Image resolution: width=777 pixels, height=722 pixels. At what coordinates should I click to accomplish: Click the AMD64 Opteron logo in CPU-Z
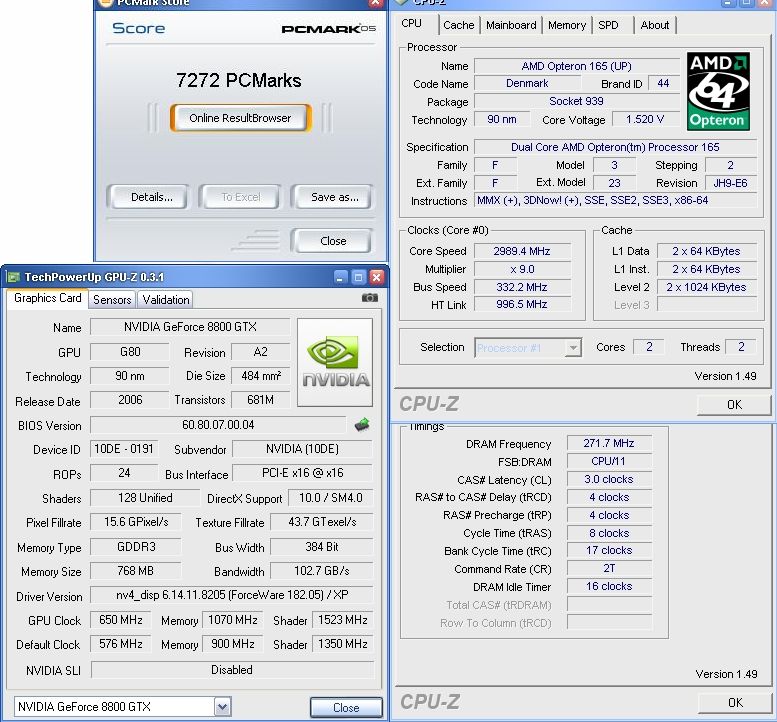point(718,92)
